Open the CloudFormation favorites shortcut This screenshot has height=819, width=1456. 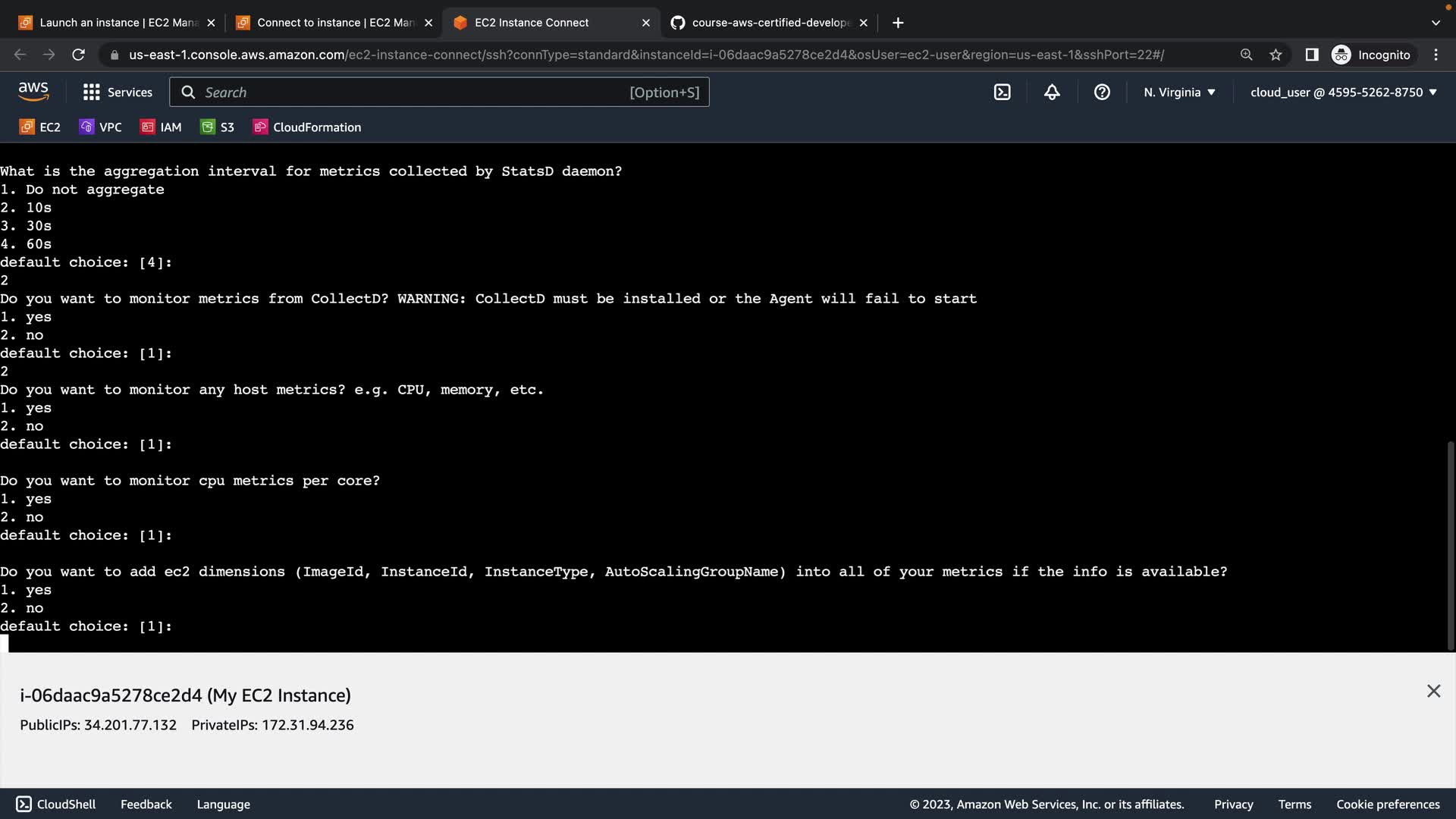(307, 127)
